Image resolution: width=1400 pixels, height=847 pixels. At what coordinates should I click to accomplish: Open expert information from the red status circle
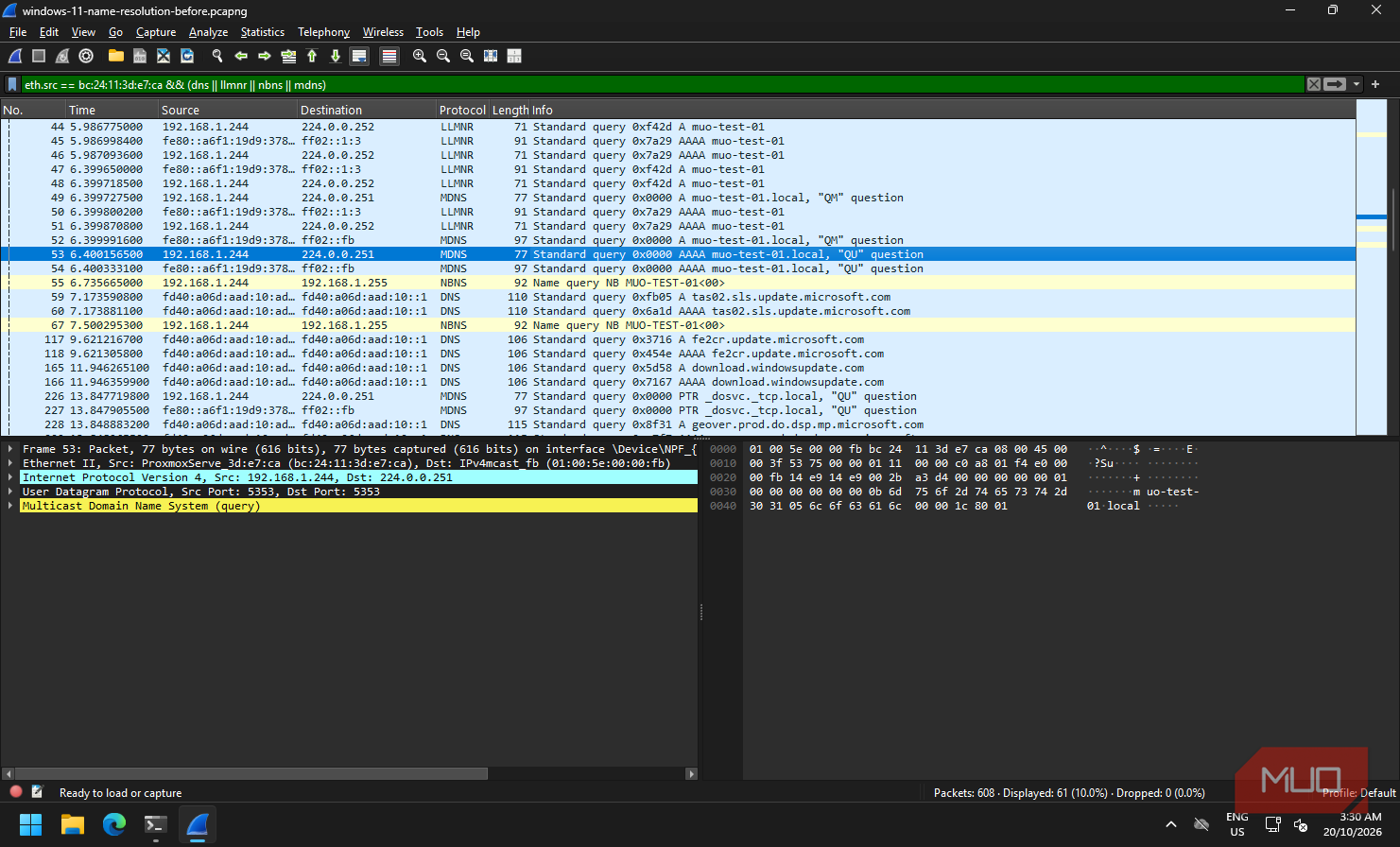[16, 792]
